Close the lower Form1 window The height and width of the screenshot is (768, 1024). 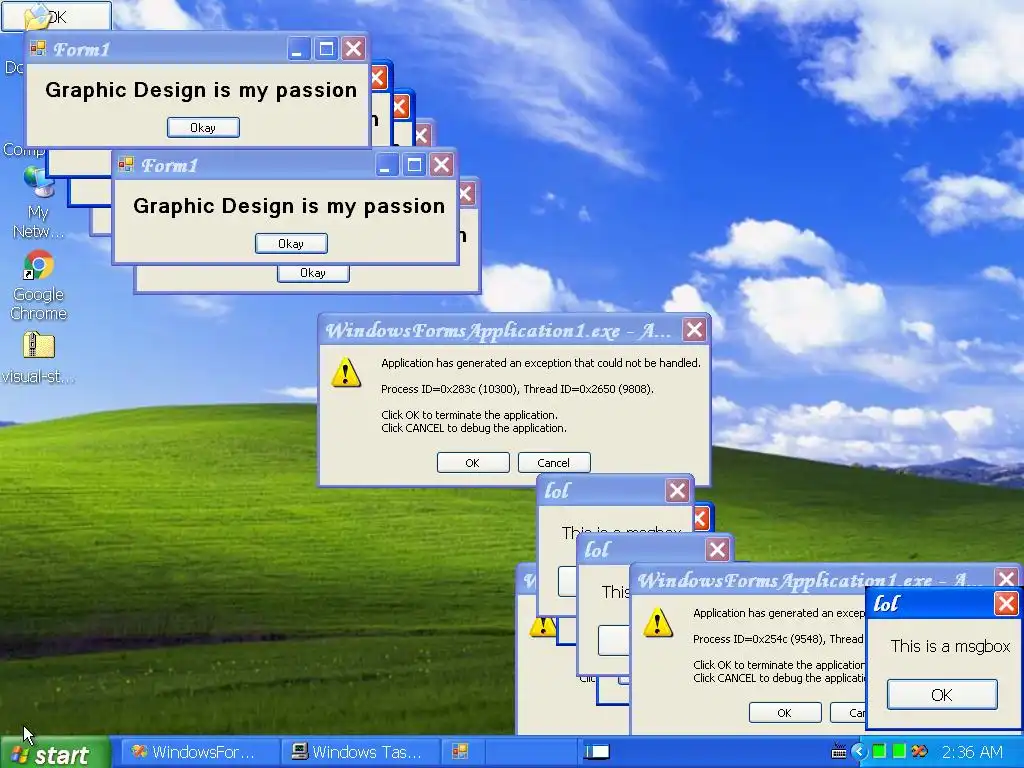(x=442, y=165)
